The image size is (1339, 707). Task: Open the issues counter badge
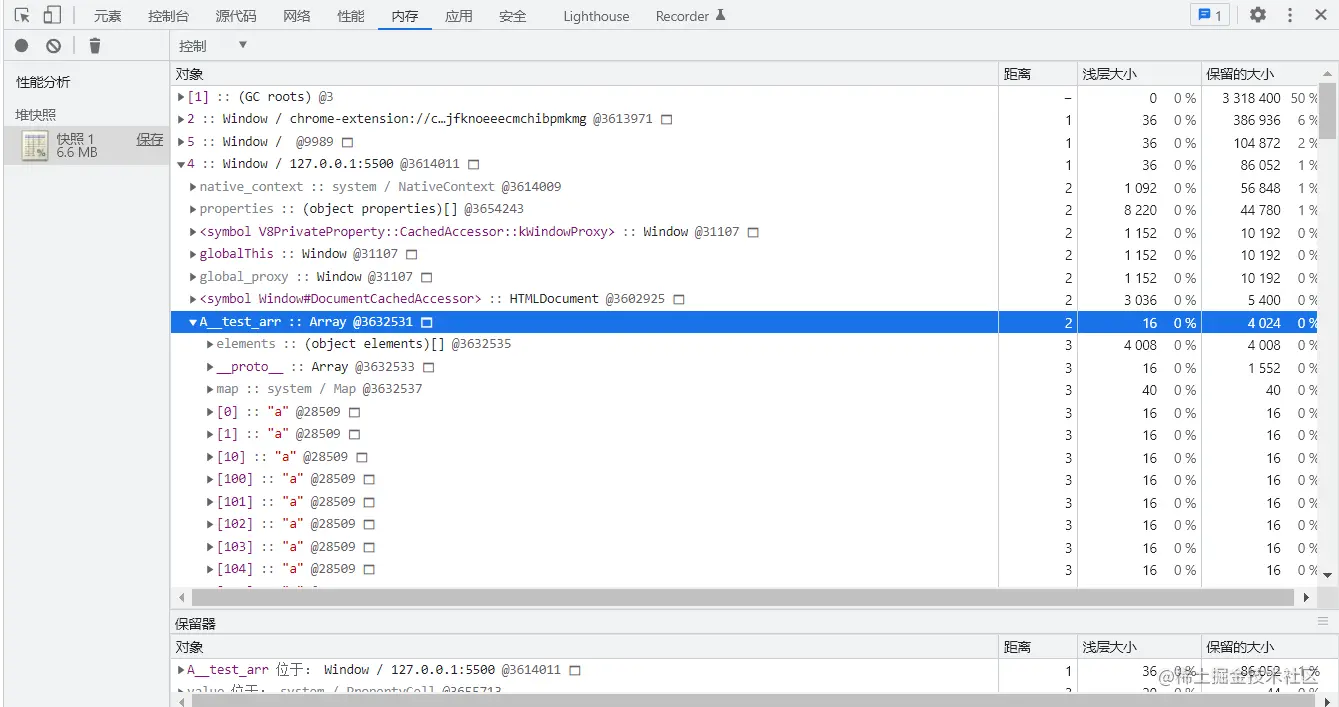1210,15
